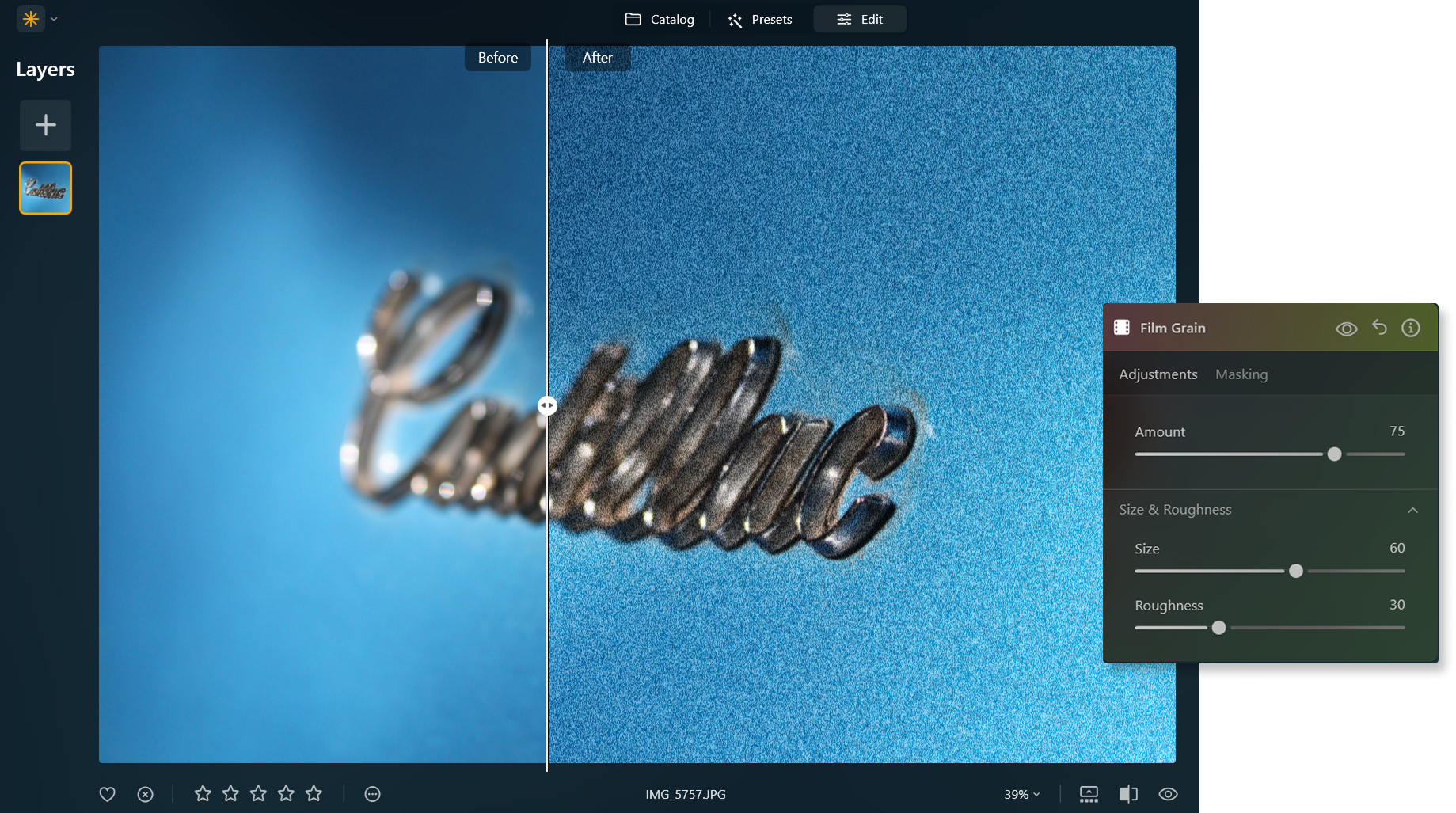1456x813 pixels.
Task: Switch to the Presets tab
Action: pos(760,19)
